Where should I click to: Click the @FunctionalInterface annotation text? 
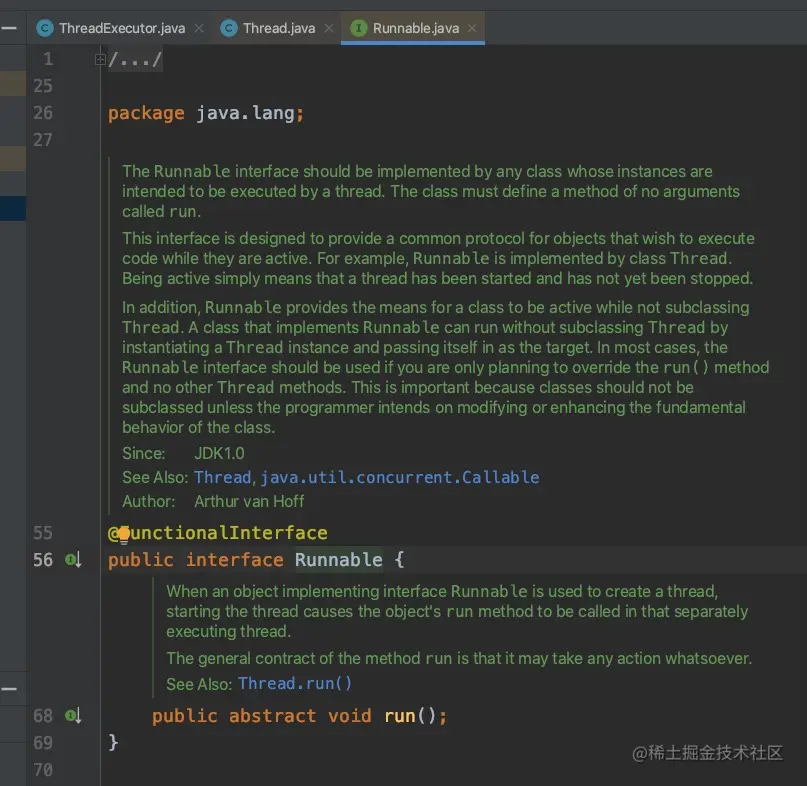pyautogui.click(x=218, y=533)
